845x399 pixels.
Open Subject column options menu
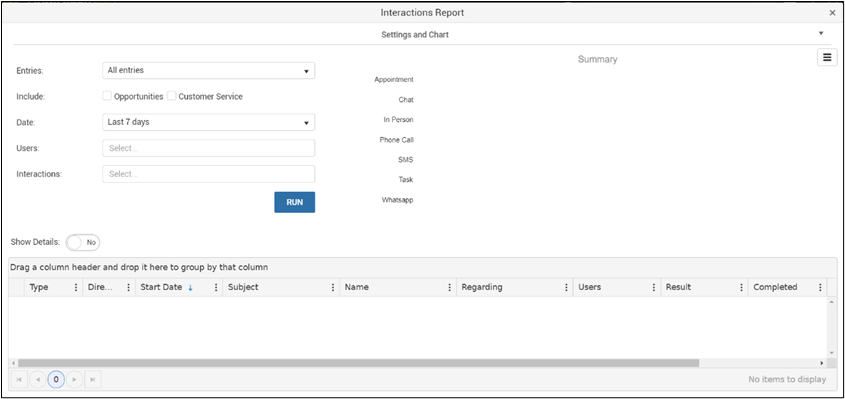(333, 287)
